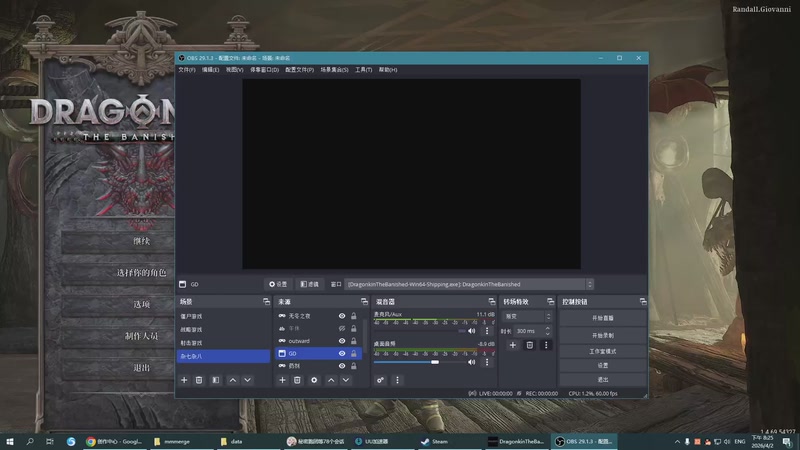
Task: Delete the selected scene with the trash icon in 场景 panel
Action: [x=199, y=380]
